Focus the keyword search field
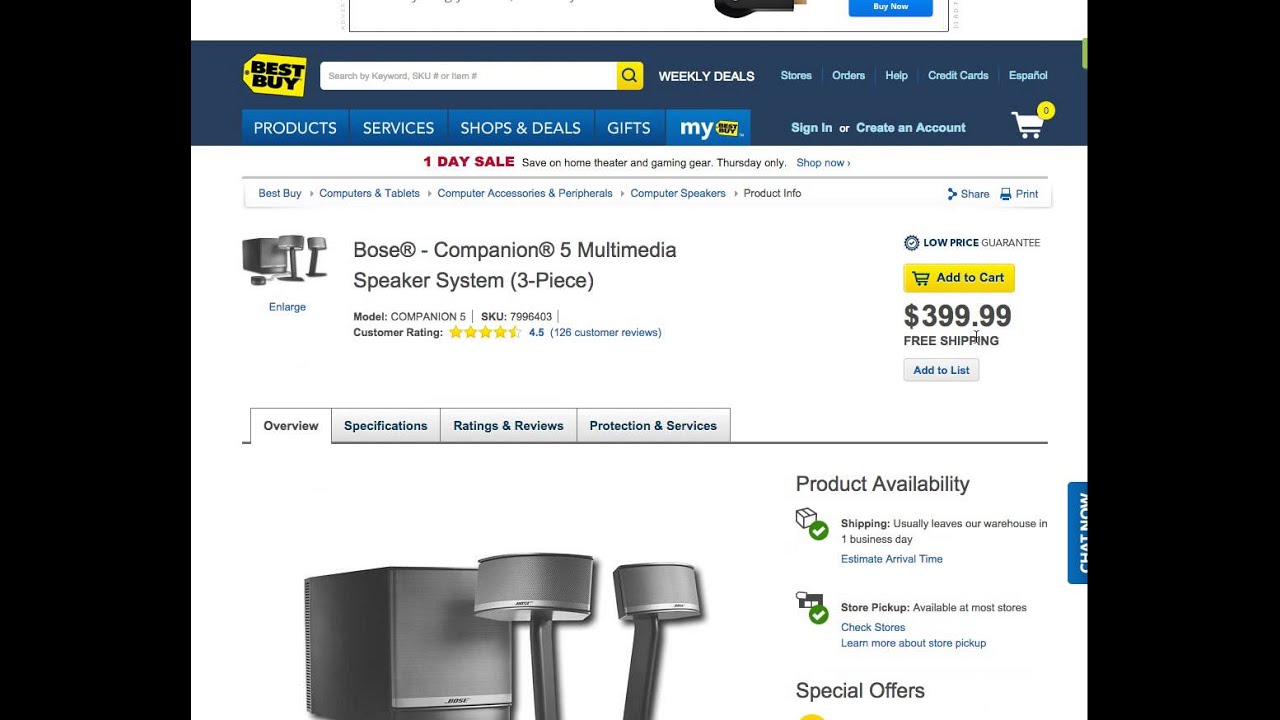The image size is (1280, 720). 468,76
